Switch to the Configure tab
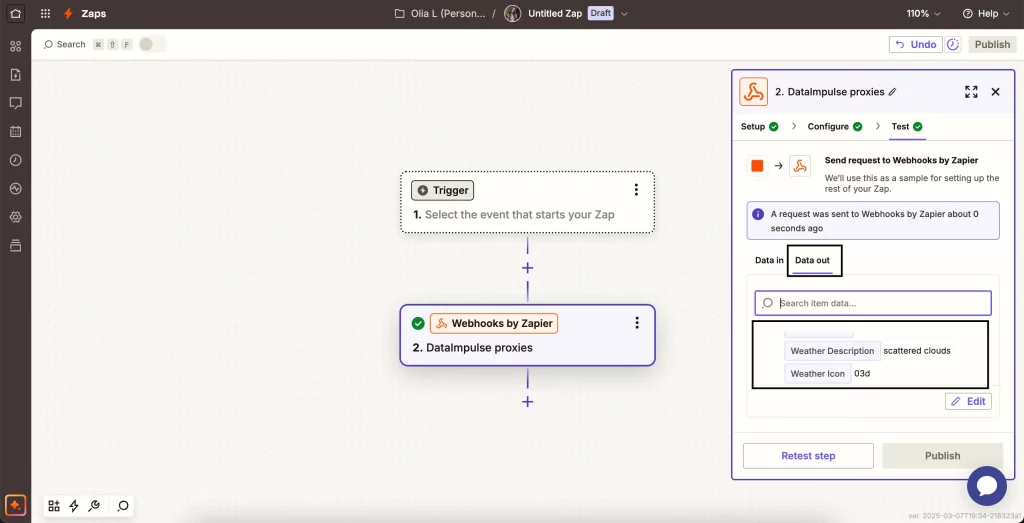Viewport: 1024px width, 523px height. click(x=835, y=127)
